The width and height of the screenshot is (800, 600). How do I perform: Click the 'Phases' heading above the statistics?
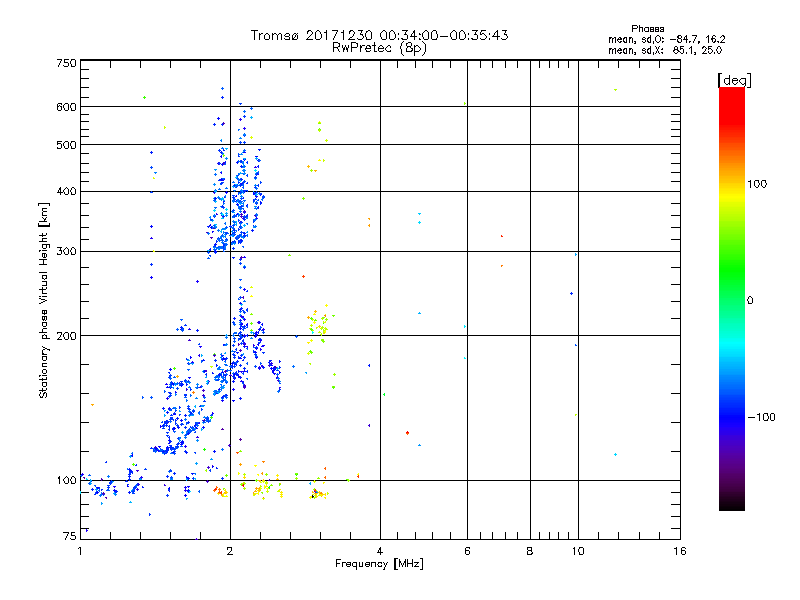pos(647,29)
